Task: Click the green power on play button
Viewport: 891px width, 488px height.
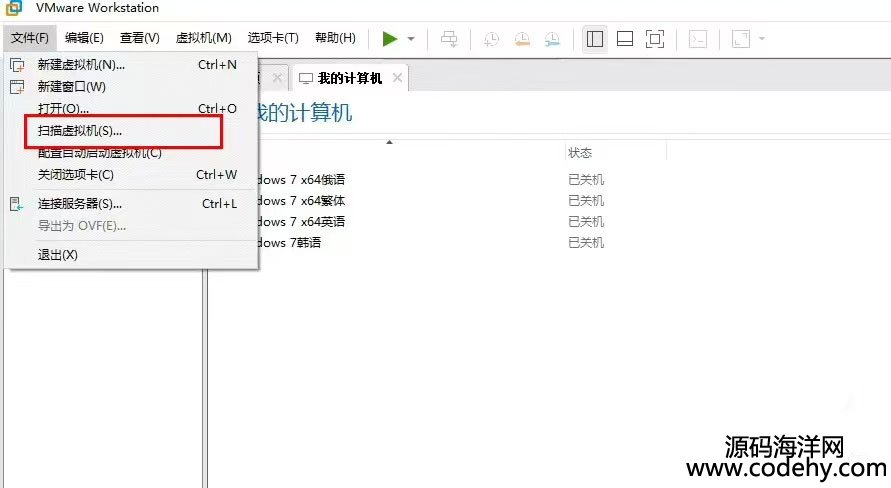Action: (389, 39)
